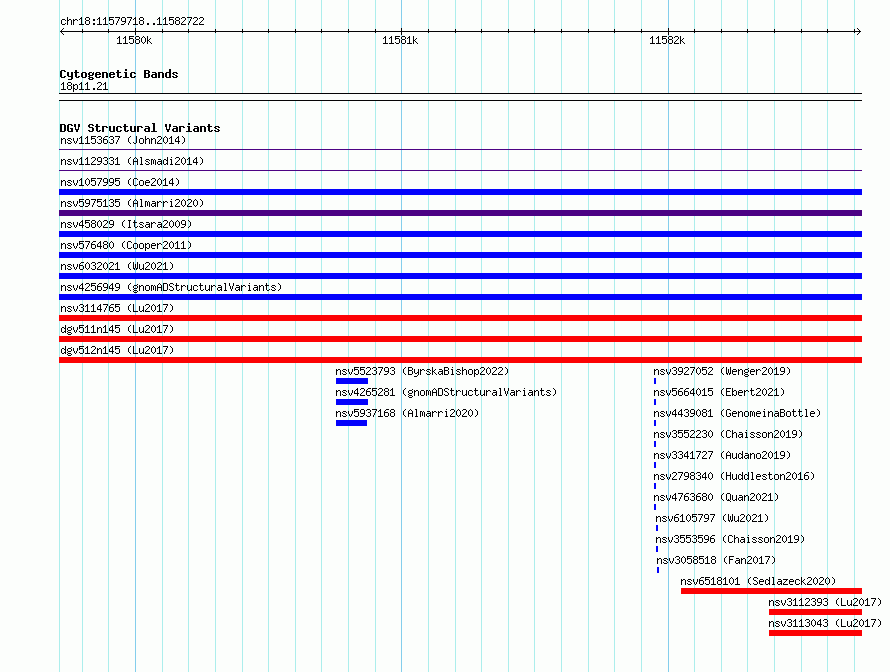Click the nsv1153637 (John2014) variant label
The image size is (890, 672).
(x=123, y=140)
